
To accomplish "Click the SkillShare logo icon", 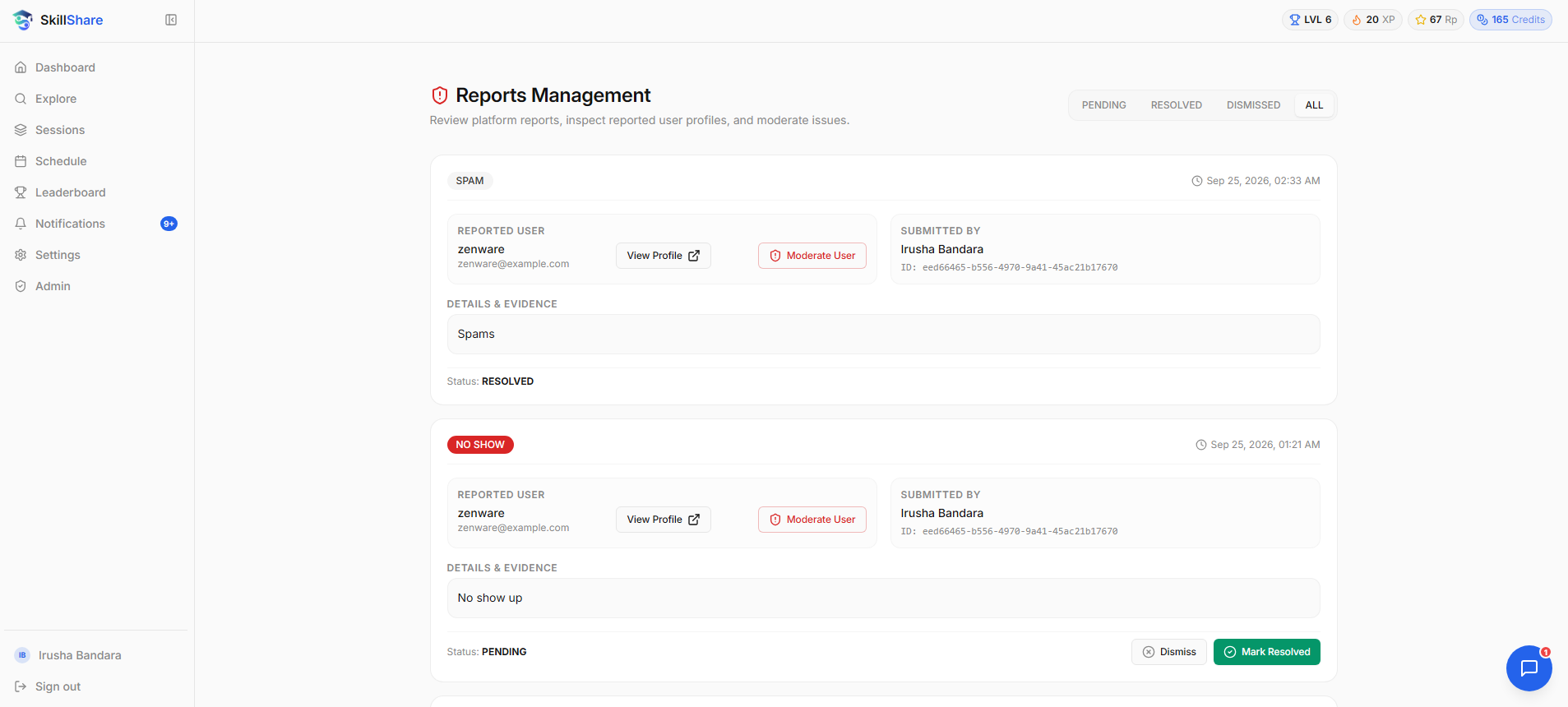I will 23,20.
